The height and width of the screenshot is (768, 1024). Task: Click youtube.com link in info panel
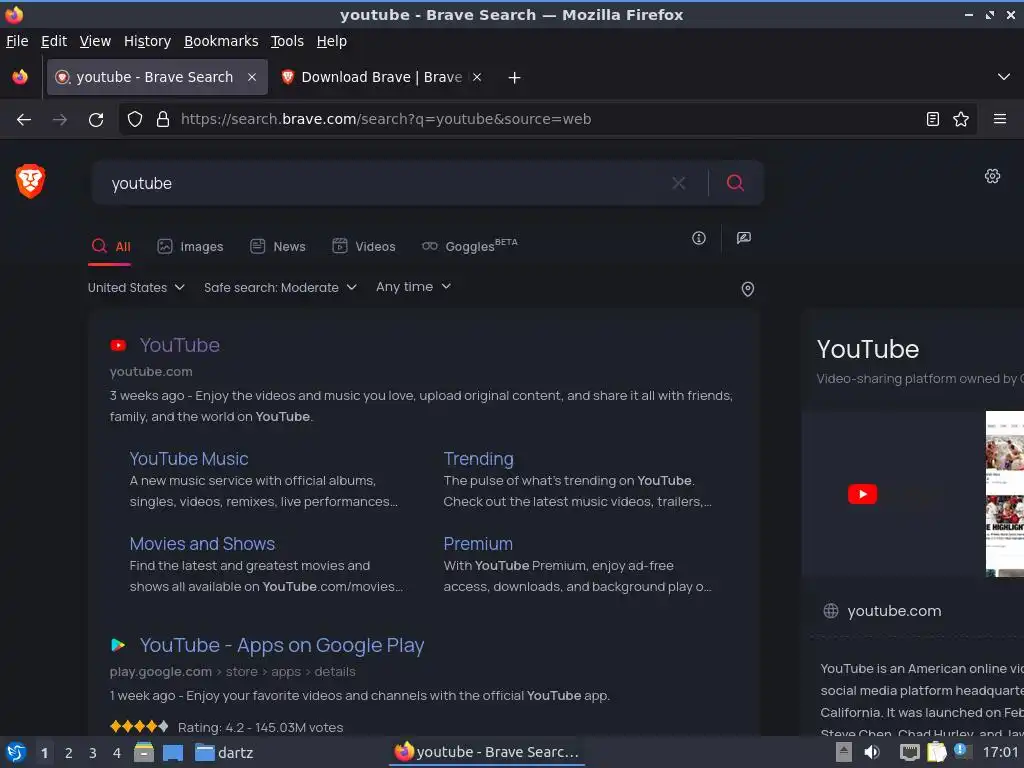tap(894, 611)
